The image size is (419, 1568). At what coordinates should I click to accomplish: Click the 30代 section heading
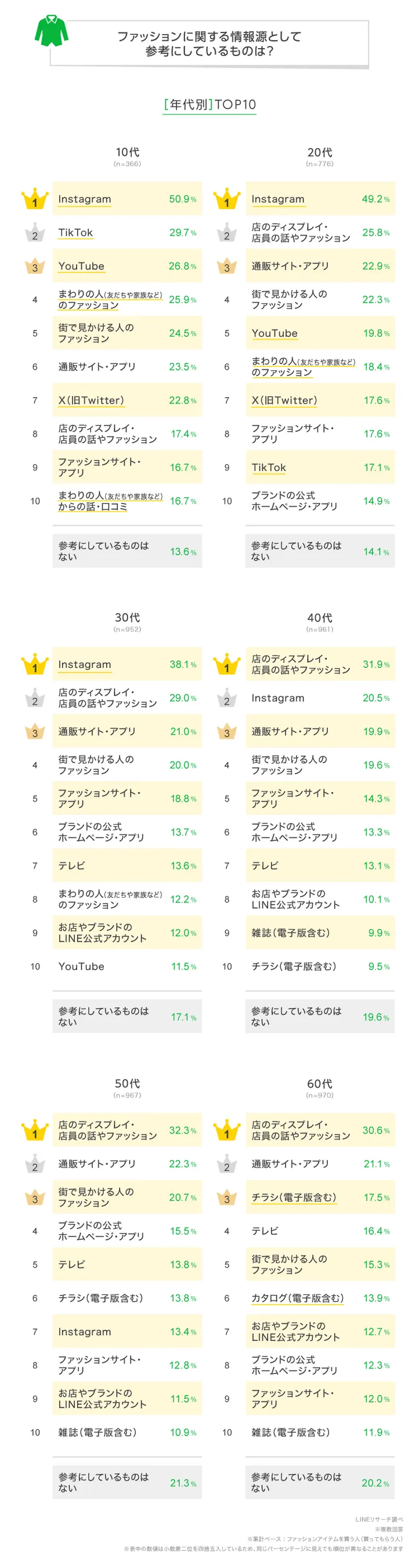pos(127,618)
